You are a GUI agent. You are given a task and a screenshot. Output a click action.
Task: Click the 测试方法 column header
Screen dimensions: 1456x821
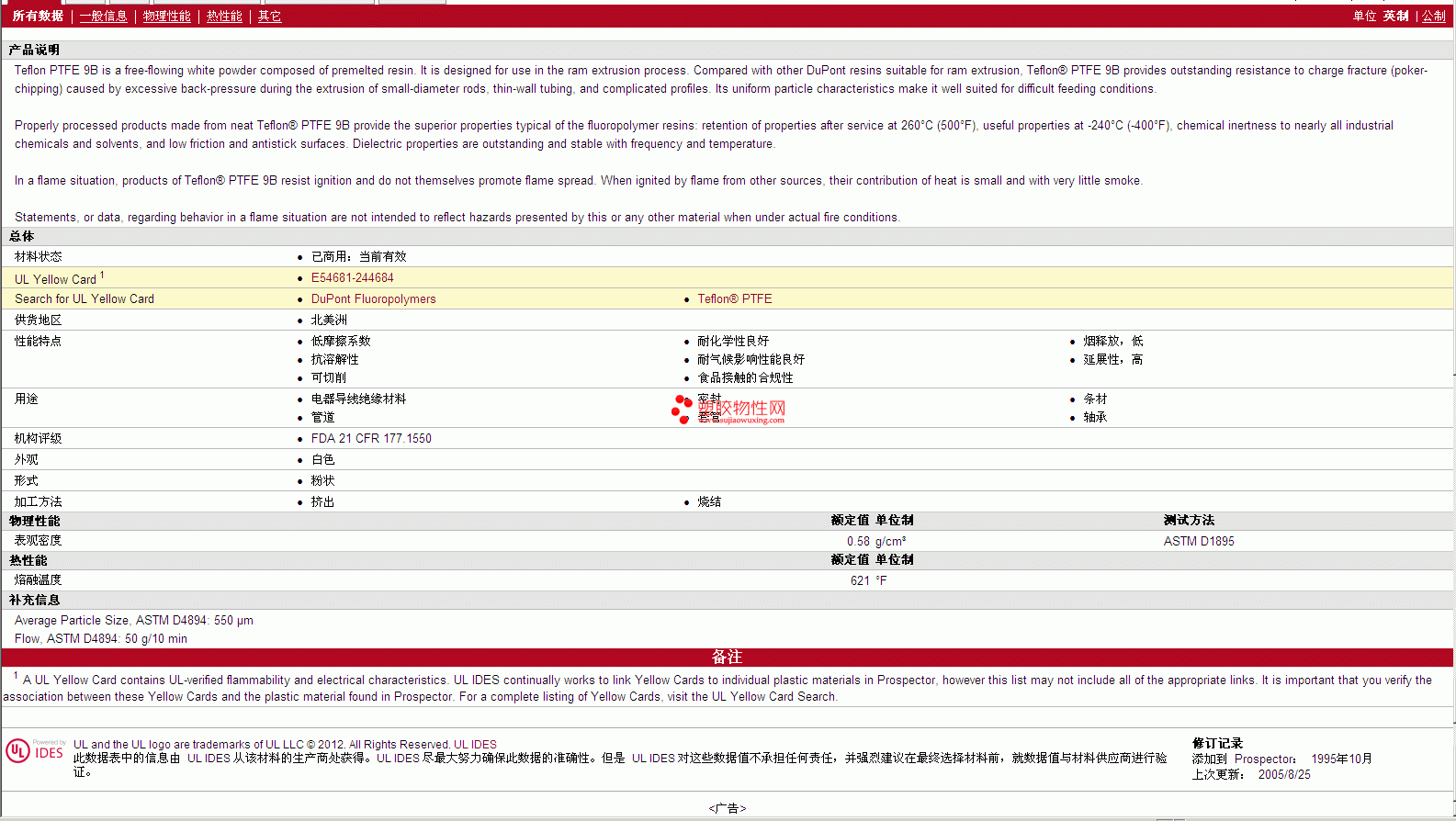[x=1189, y=521]
